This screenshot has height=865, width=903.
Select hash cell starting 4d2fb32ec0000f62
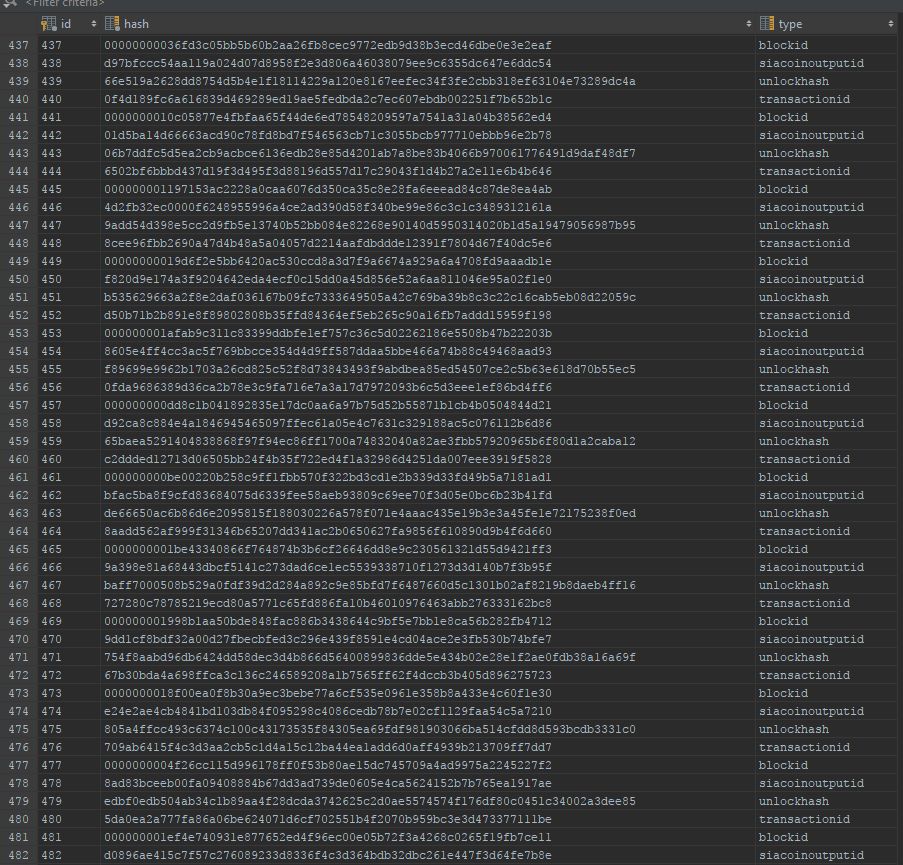[428, 207]
